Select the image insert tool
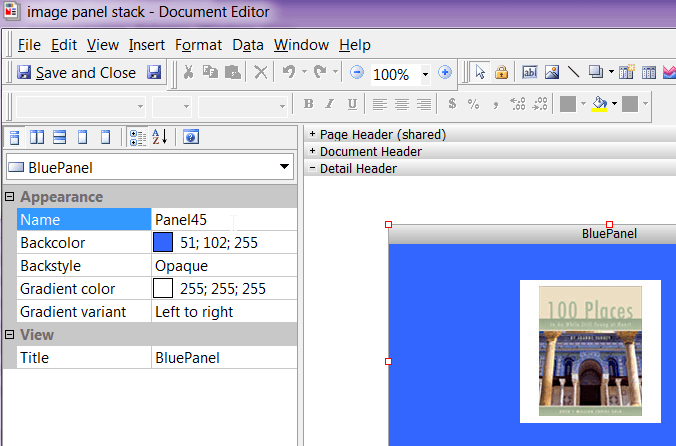 coord(551,73)
